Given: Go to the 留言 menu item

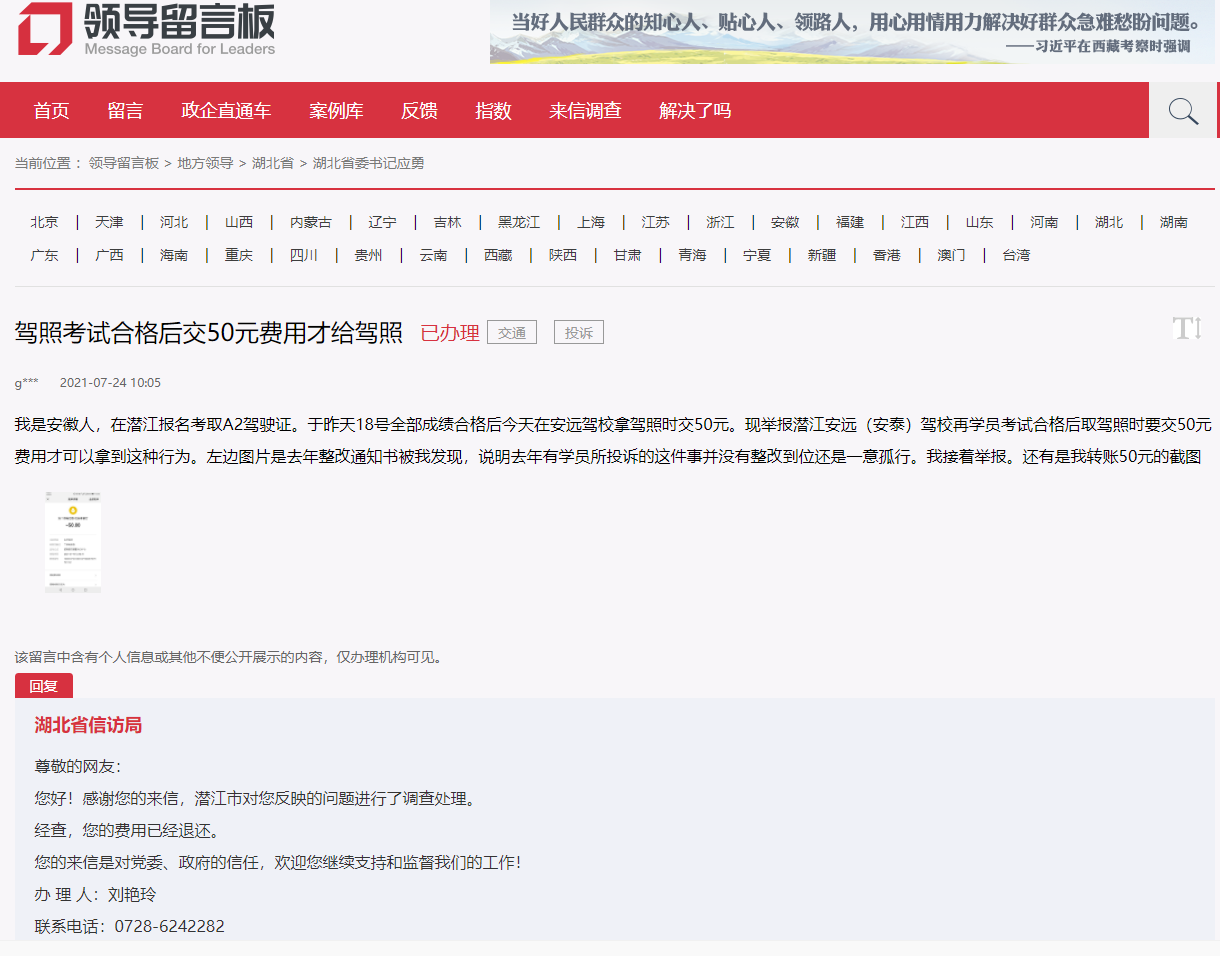Looking at the screenshot, I should click(x=125, y=111).
